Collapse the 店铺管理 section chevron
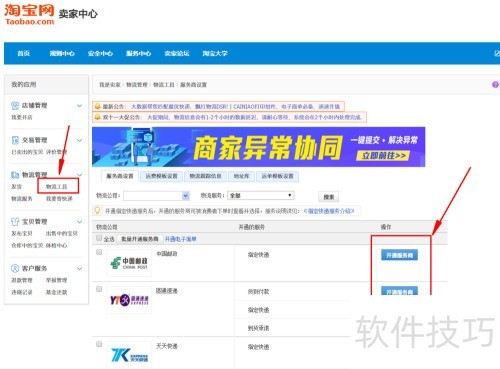Viewport: 500px width, 369px height. coord(79,106)
